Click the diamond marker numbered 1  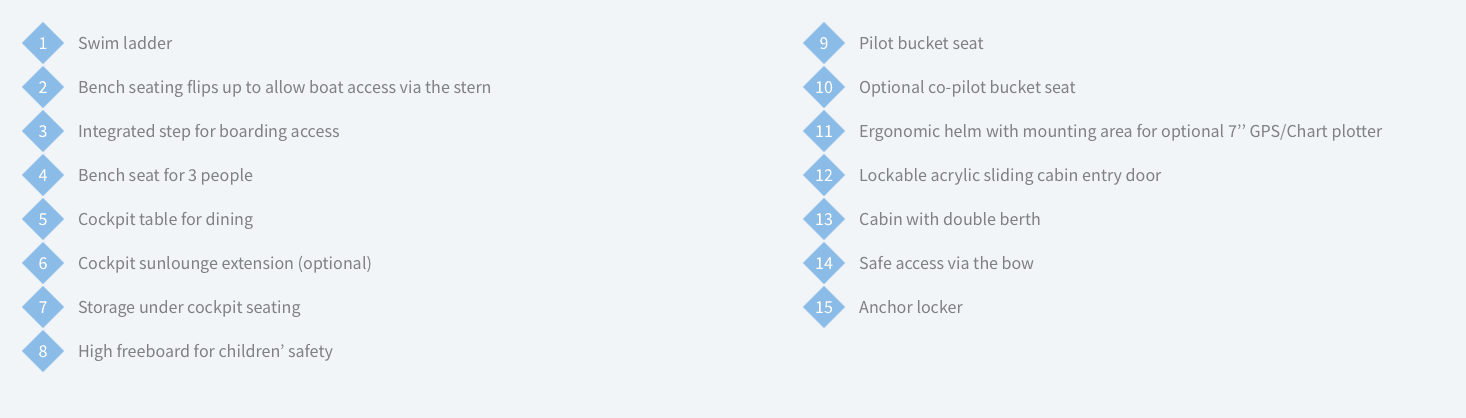43,43
